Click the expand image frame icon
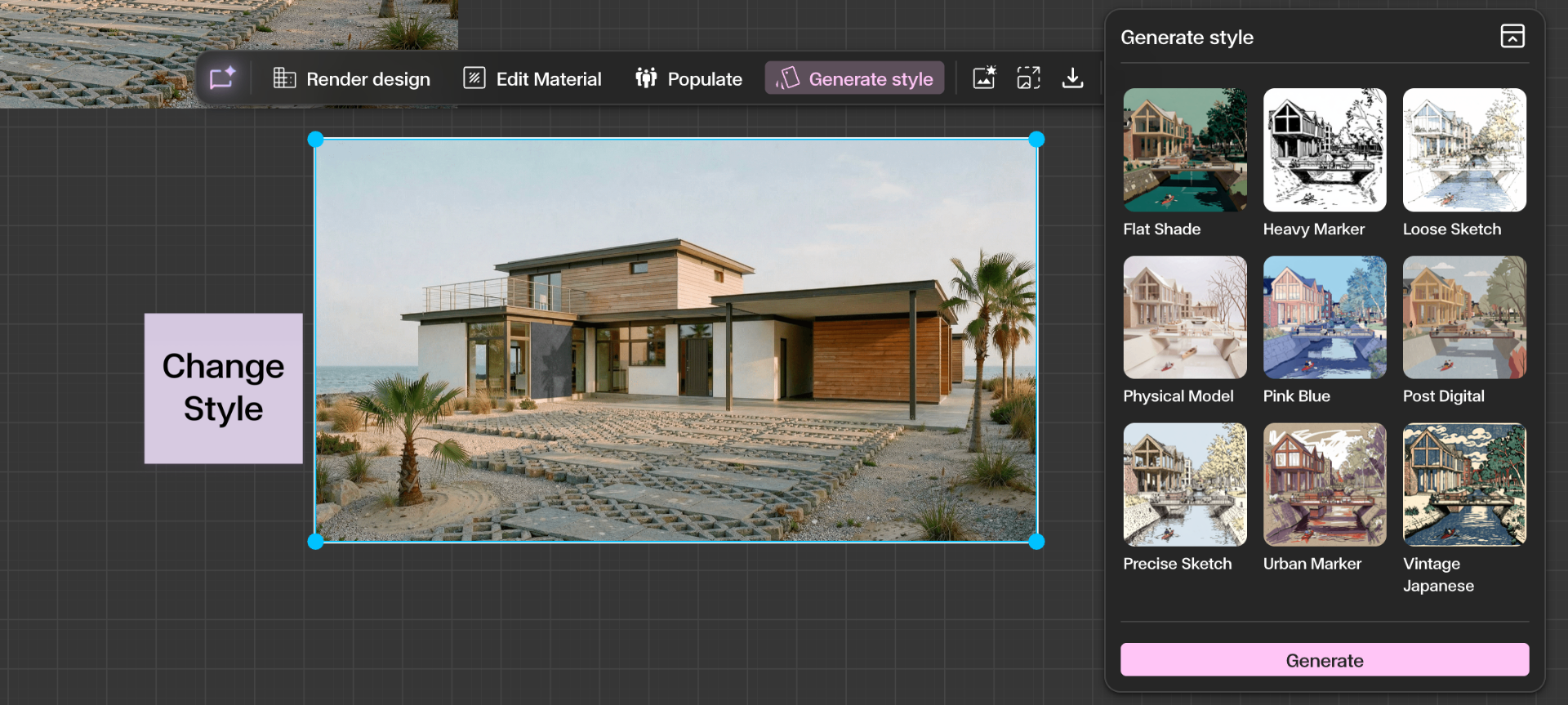1568x705 pixels. (x=1028, y=78)
